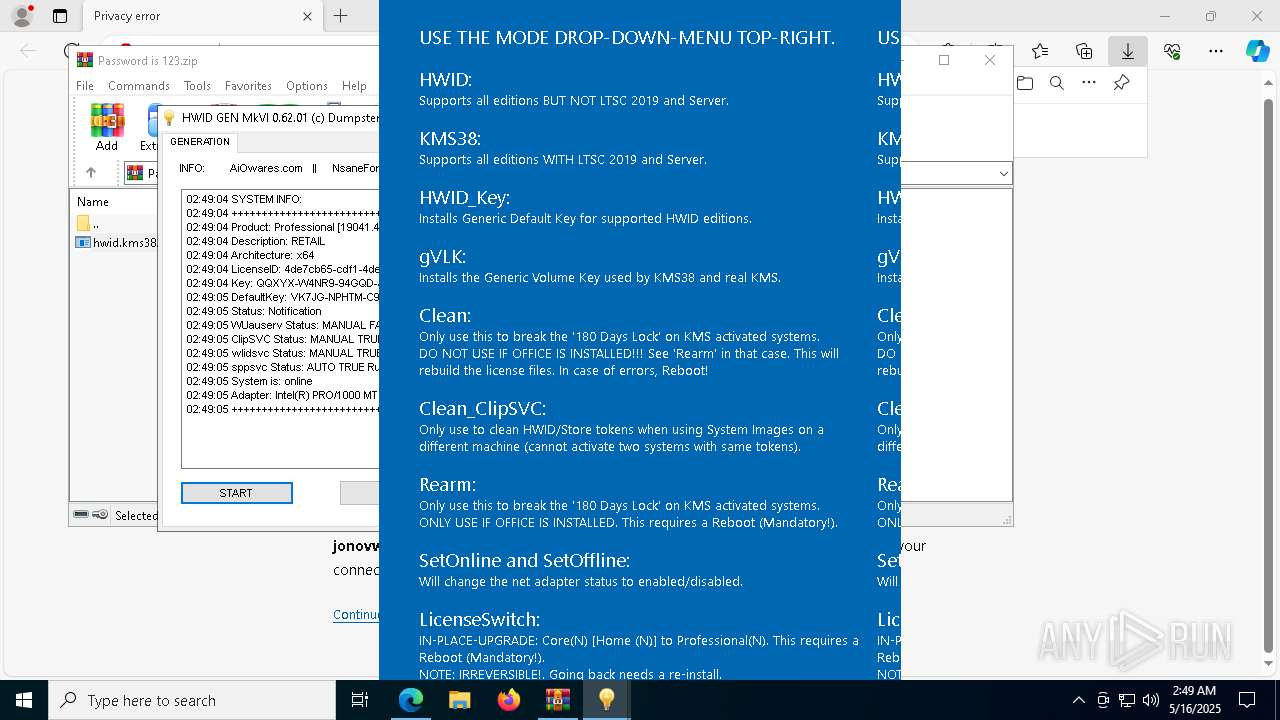Open the Edge tab actions icon
Screen dimensions: 1280x720
pyautogui.click(x=60, y=16)
